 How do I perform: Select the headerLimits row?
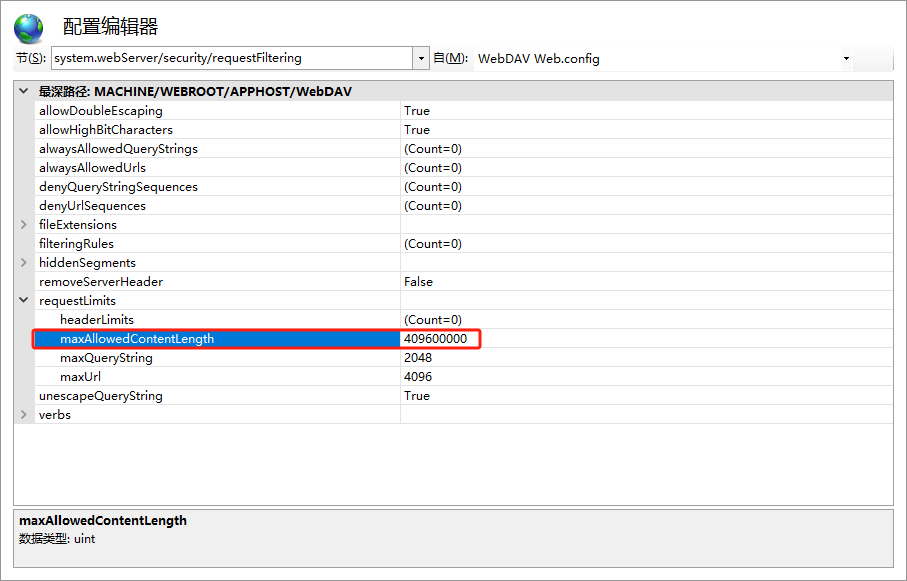[97, 320]
